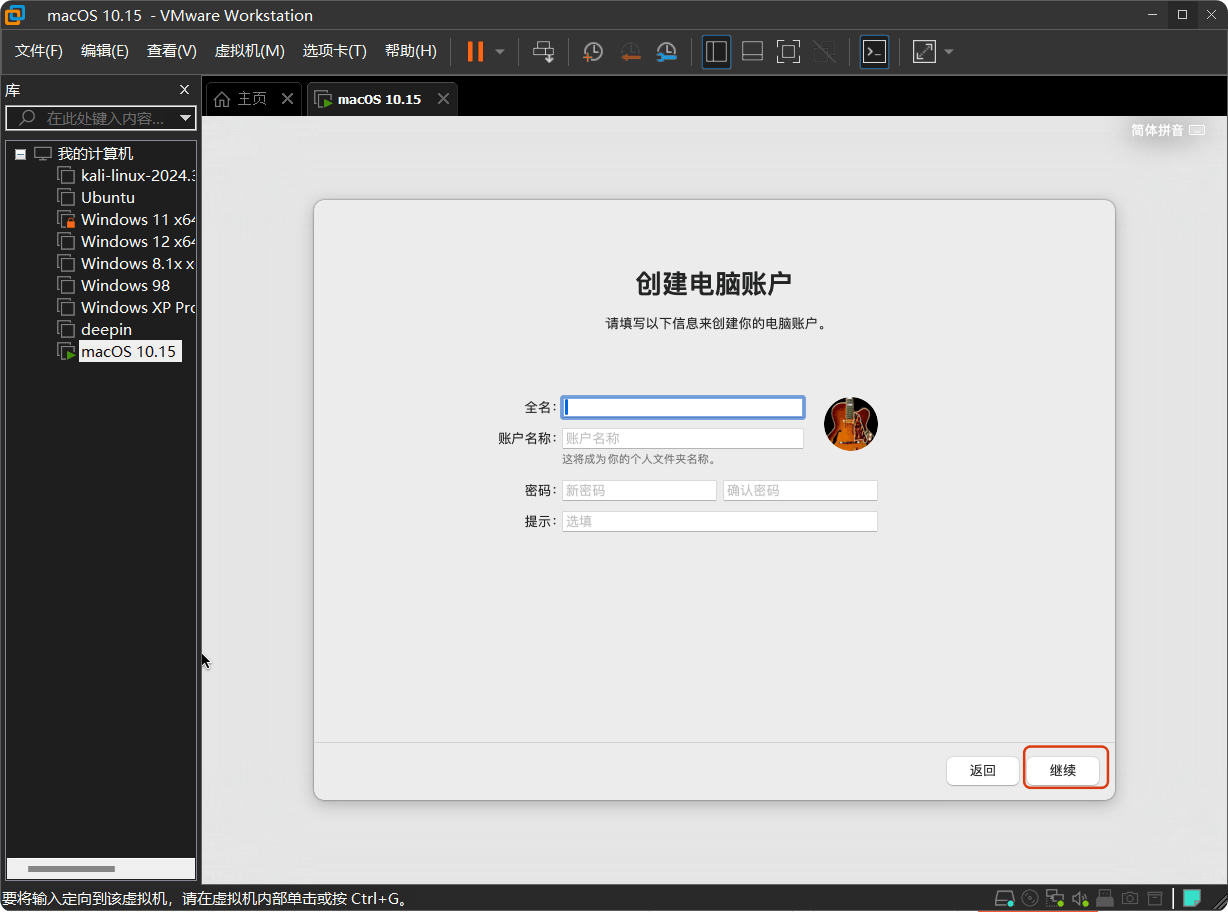Take a new snapshot of the VM

tap(592, 51)
